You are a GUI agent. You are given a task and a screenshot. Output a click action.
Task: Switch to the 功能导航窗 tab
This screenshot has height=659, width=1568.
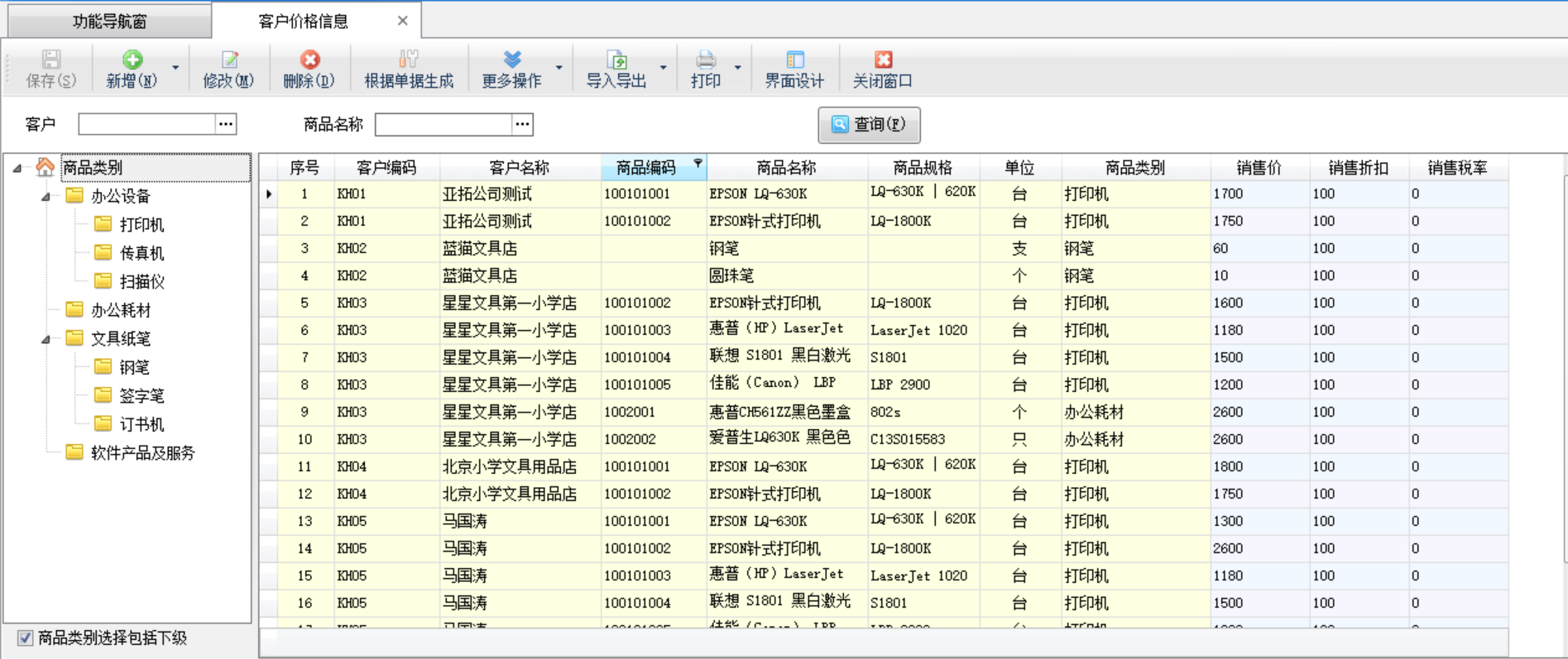[x=109, y=21]
